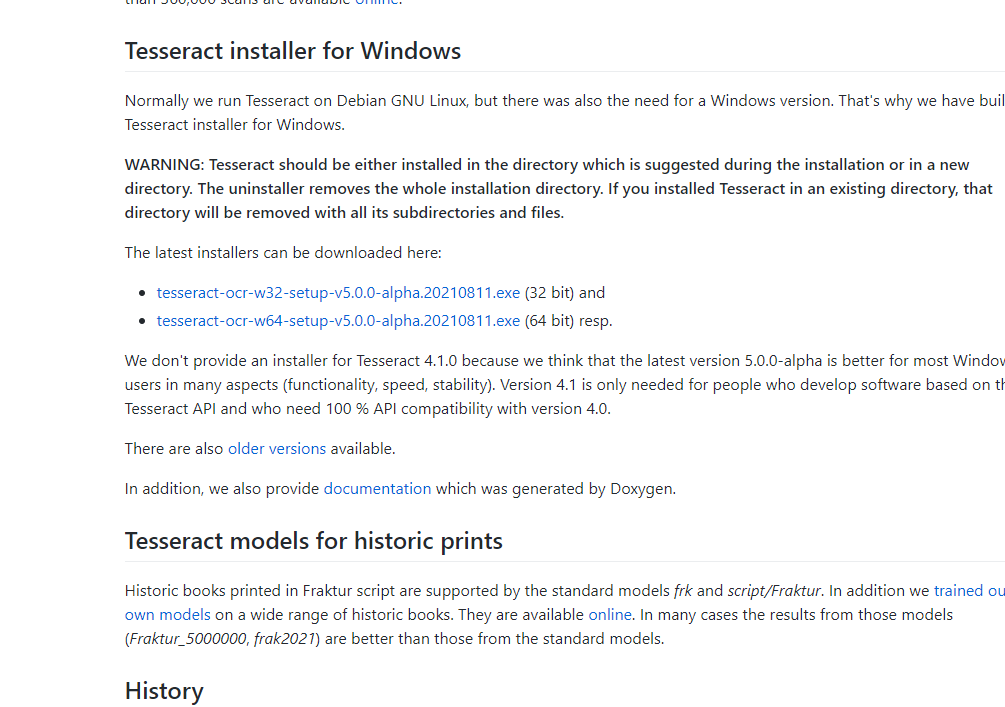Viewport: 1005px width, 707px height.
Task: Click the 'History' heading
Action: pos(164,691)
